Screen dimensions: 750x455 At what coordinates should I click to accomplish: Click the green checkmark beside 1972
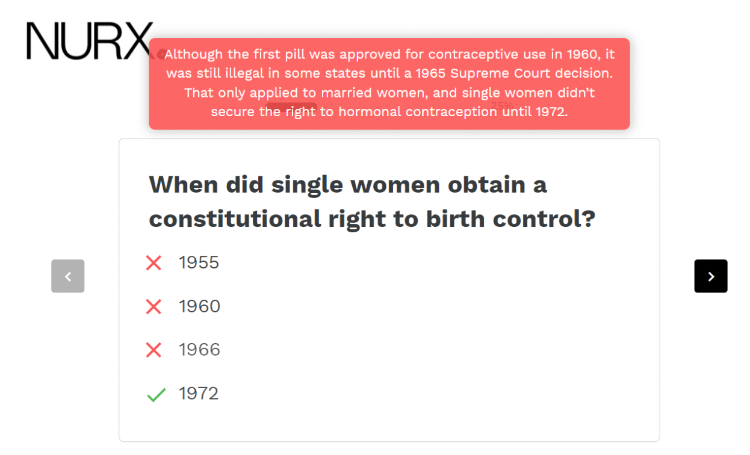(x=156, y=394)
